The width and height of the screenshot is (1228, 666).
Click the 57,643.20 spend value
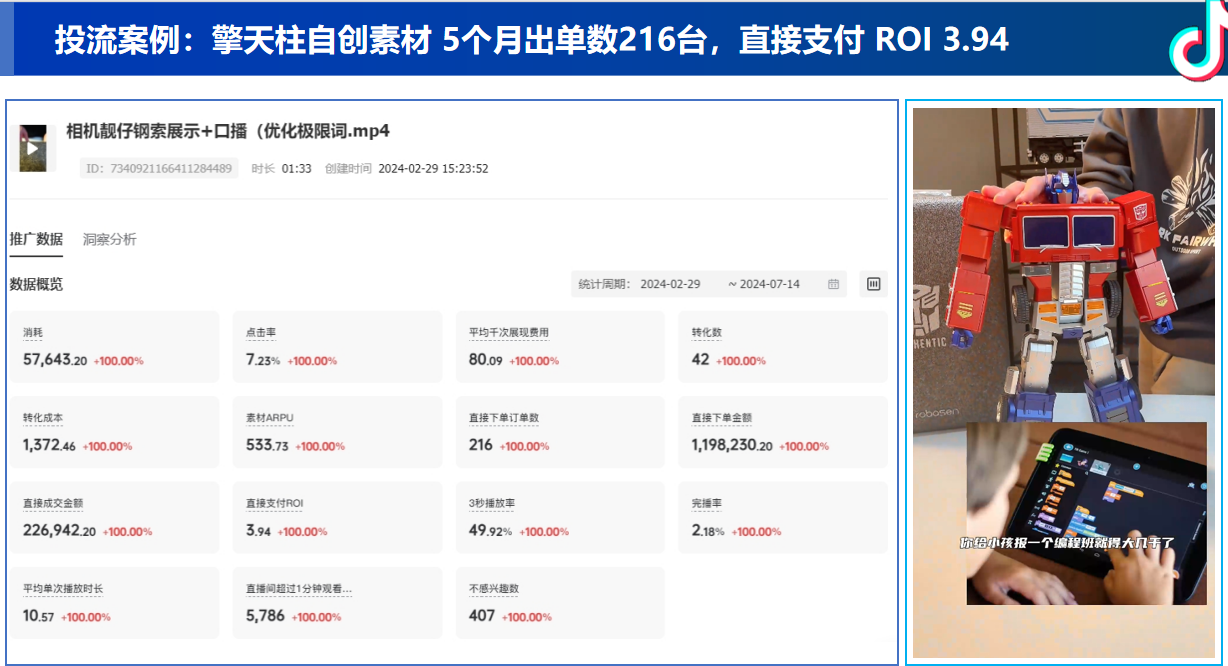(55, 360)
